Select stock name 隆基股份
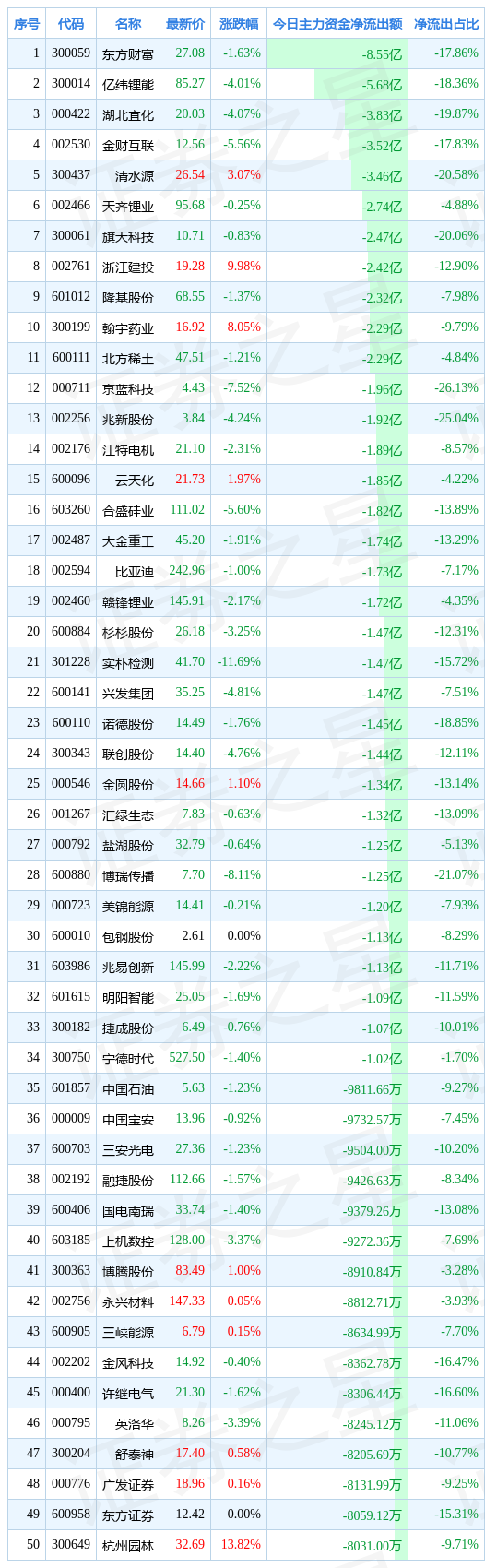Viewport: 485px width, 1568px height. point(128,298)
